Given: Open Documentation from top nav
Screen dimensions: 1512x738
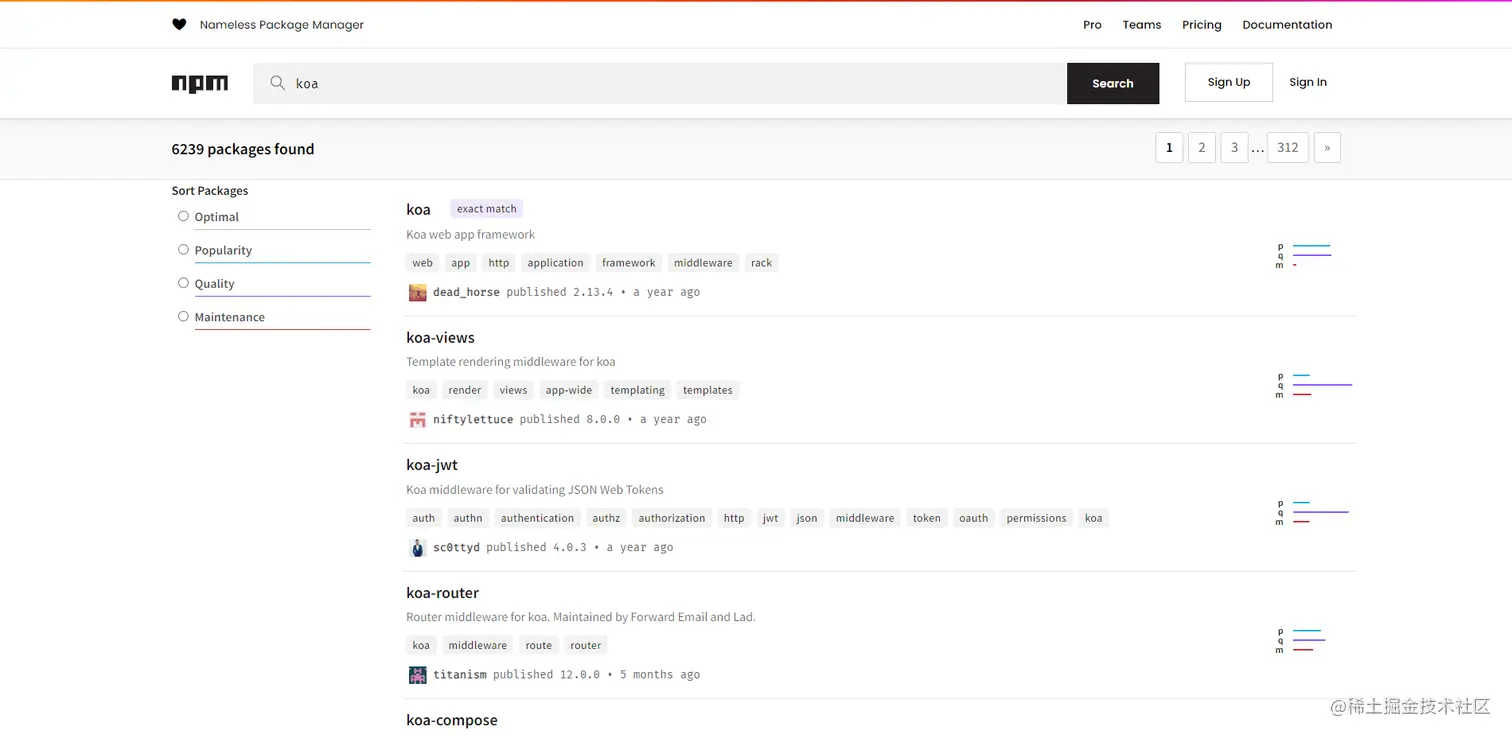Looking at the screenshot, I should pyautogui.click(x=1287, y=25).
